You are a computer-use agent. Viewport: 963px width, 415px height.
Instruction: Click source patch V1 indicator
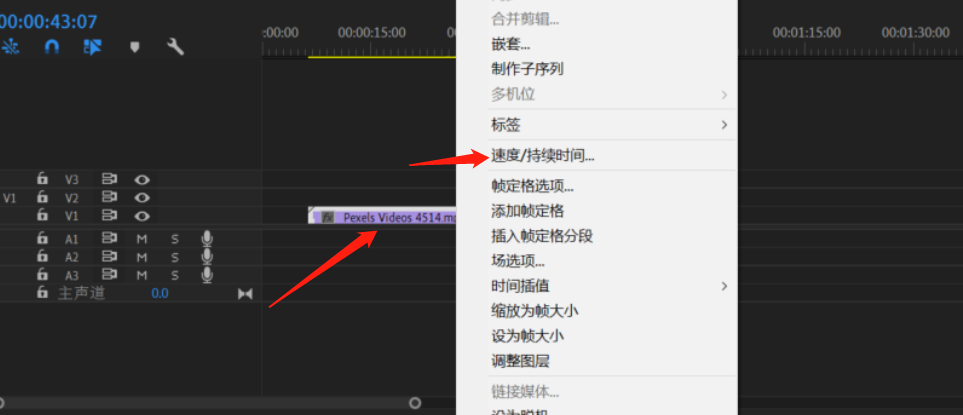click(x=10, y=198)
